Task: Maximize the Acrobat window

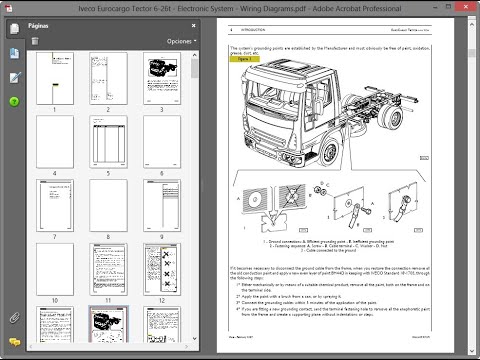Action: coord(449,7)
